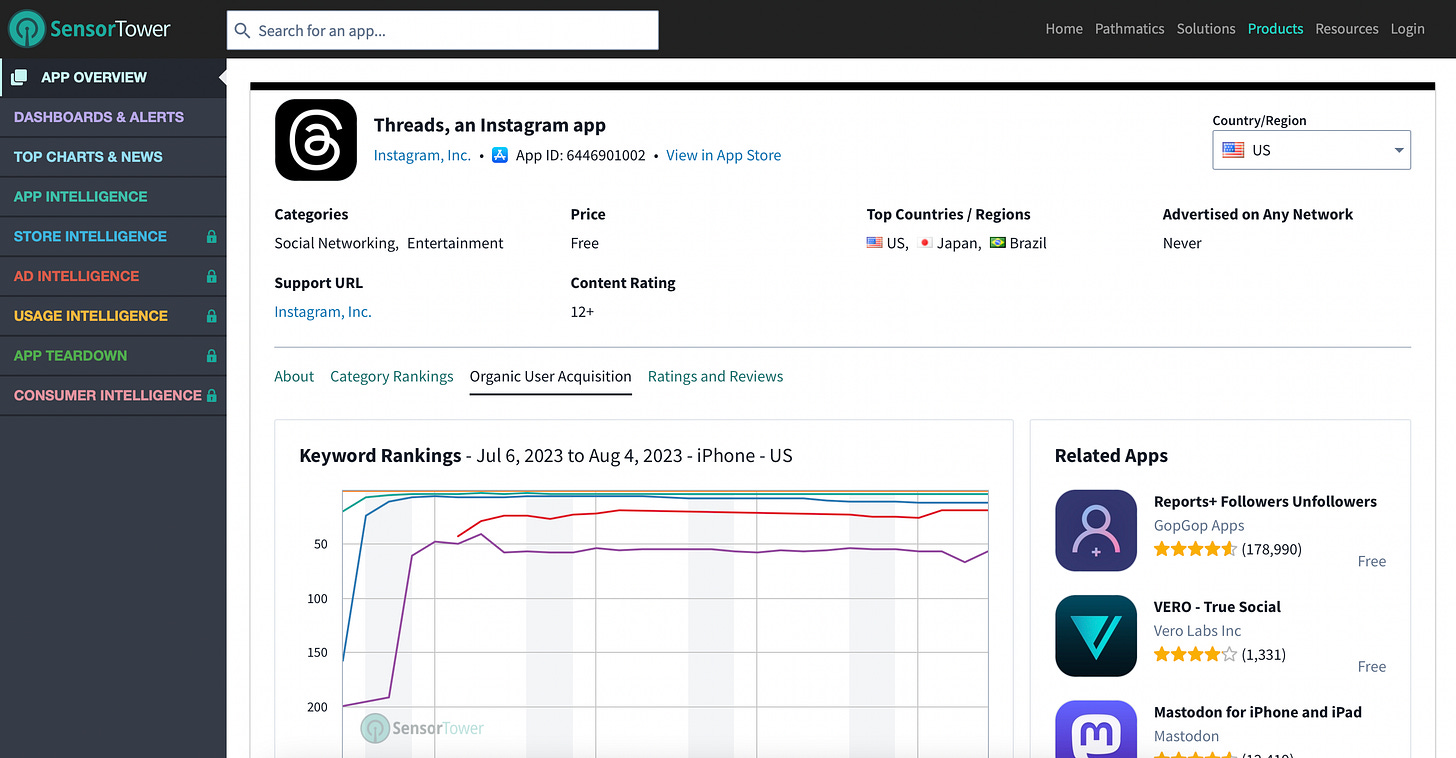1456x758 pixels.
Task: Open Store Intelligence section
Action: click(x=113, y=237)
